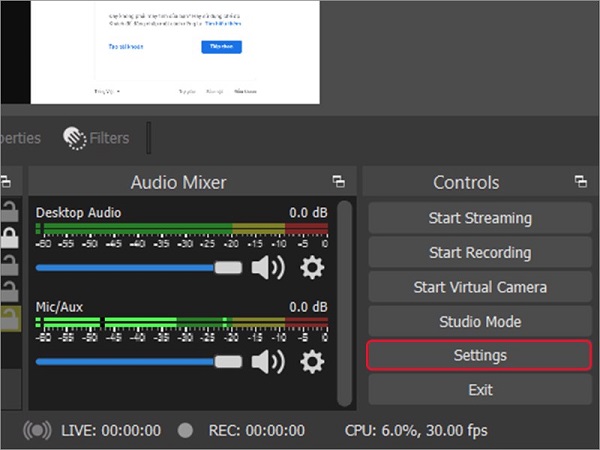Toggle the highlighted bottom source lock
600x450 pixels.
[8, 318]
